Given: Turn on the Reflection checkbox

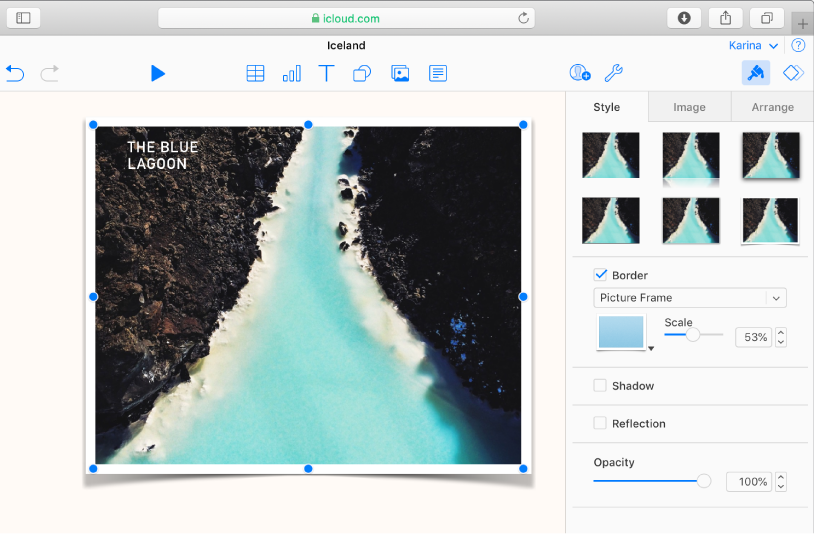Looking at the screenshot, I should tap(601, 424).
